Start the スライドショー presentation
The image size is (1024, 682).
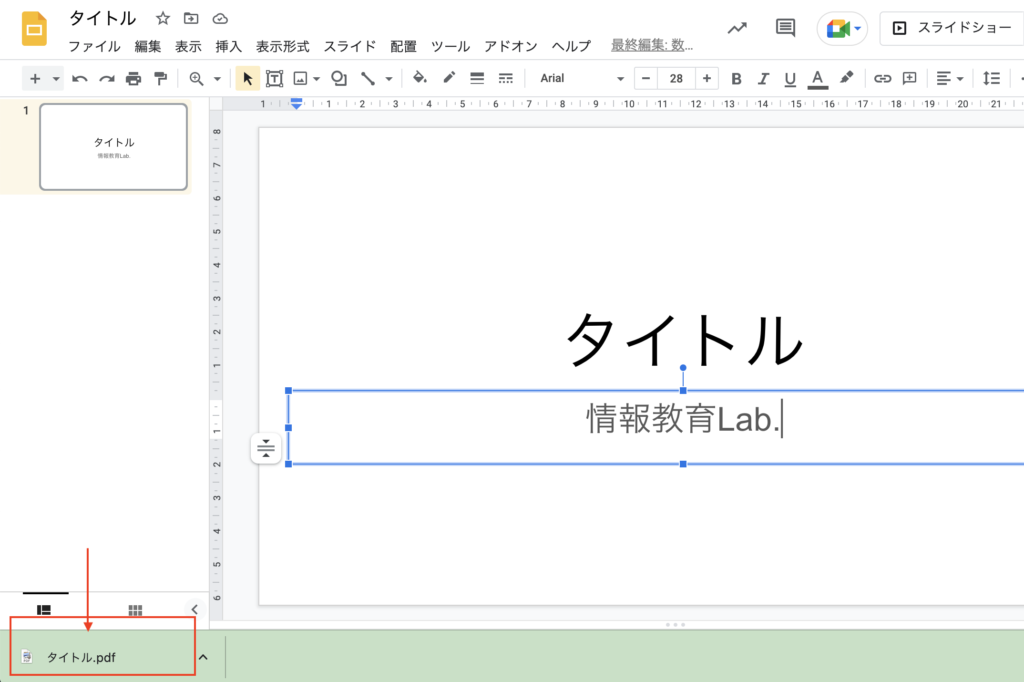click(x=952, y=28)
